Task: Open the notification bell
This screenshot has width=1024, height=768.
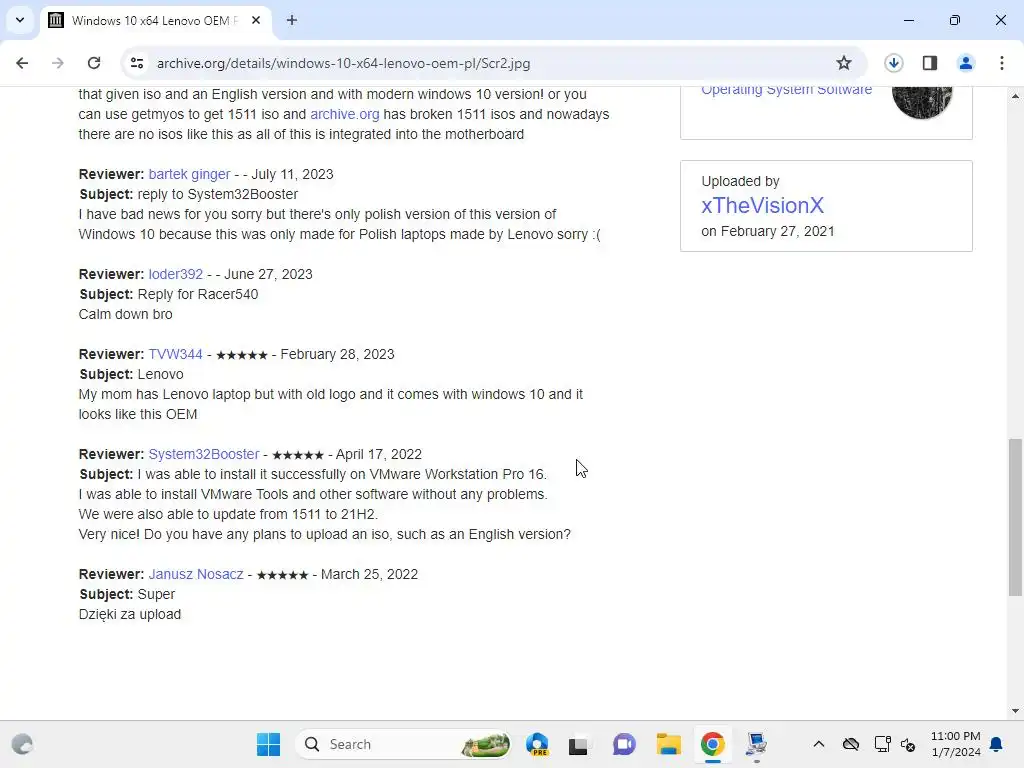Action: (997, 744)
